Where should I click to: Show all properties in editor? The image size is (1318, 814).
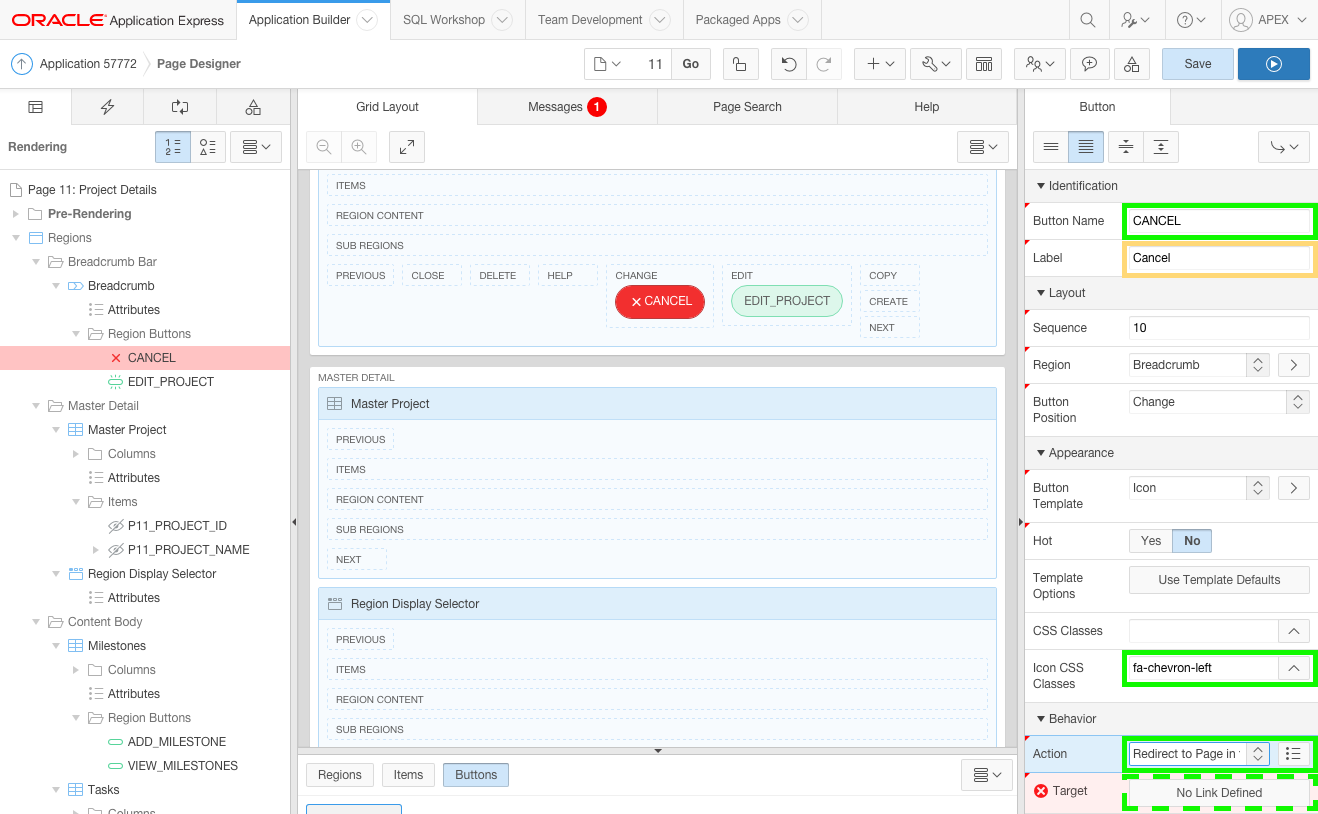coord(1086,147)
